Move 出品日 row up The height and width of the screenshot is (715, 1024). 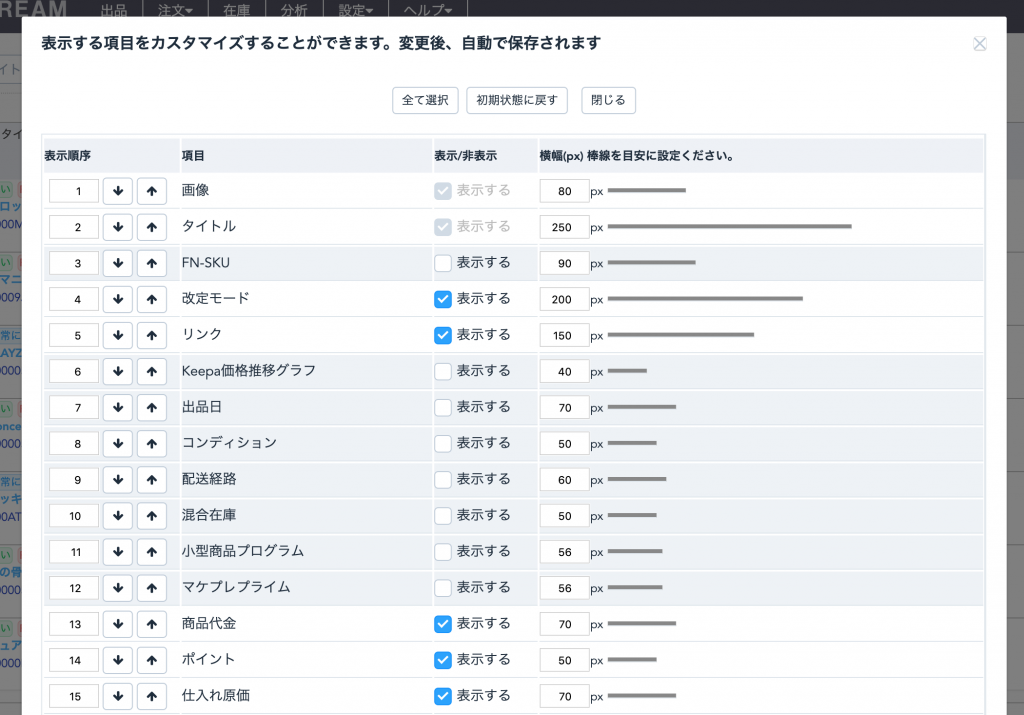click(x=152, y=407)
